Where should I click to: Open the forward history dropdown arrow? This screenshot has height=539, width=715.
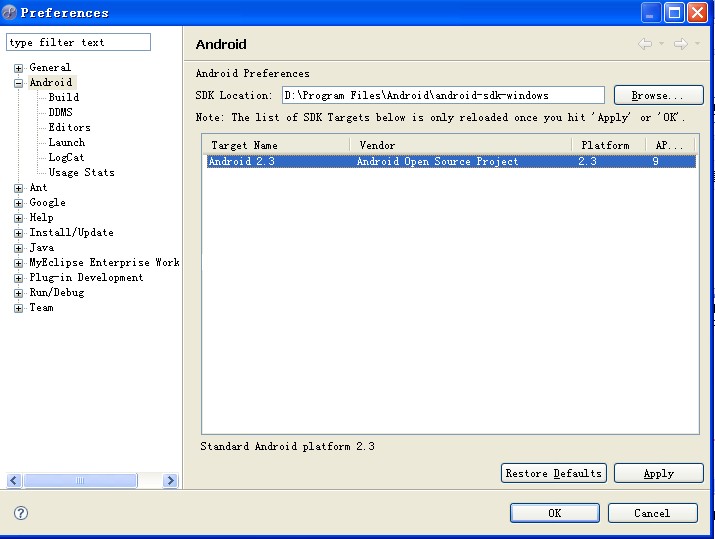697,44
